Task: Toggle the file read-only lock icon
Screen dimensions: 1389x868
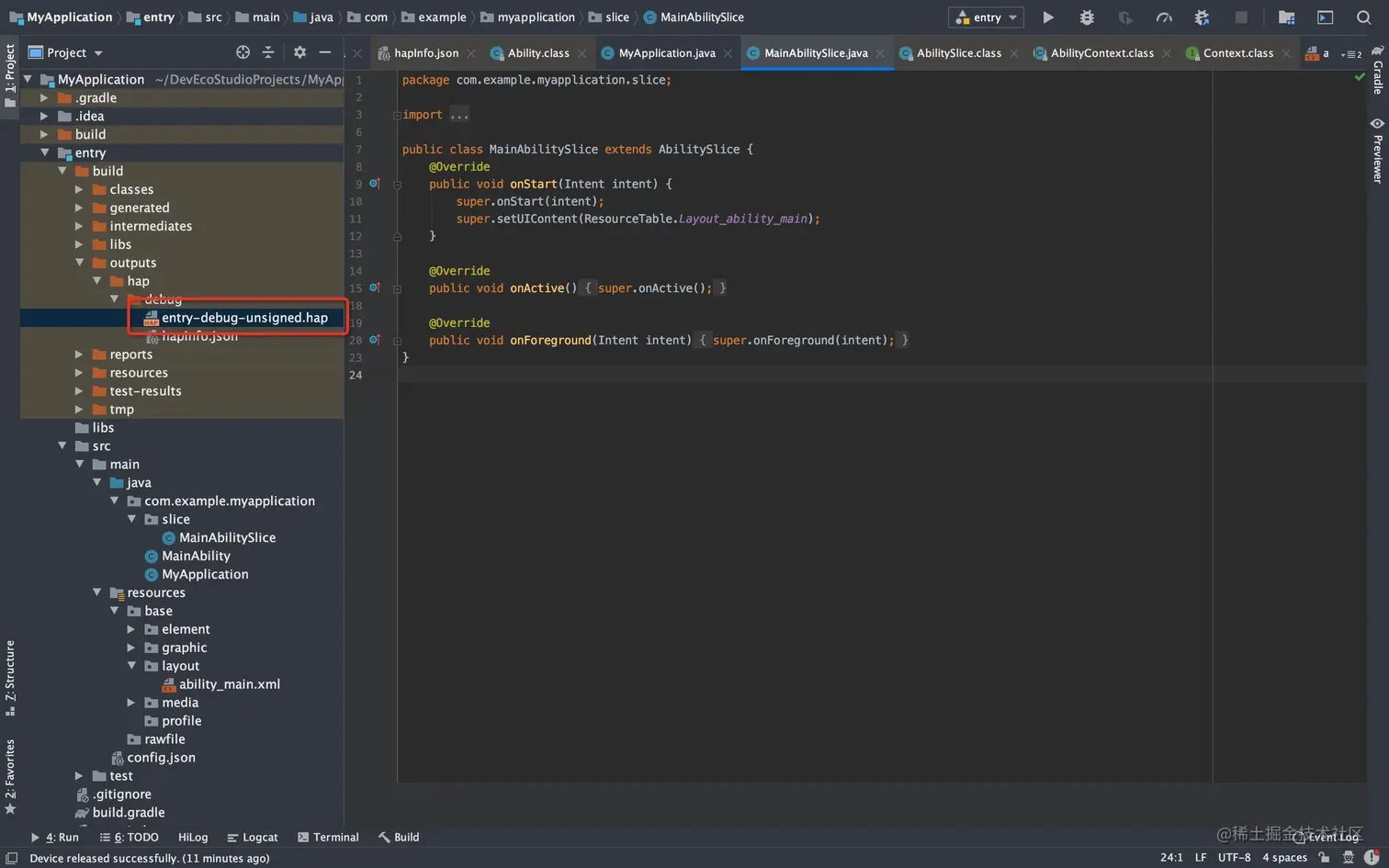Action: pyautogui.click(x=1324, y=857)
